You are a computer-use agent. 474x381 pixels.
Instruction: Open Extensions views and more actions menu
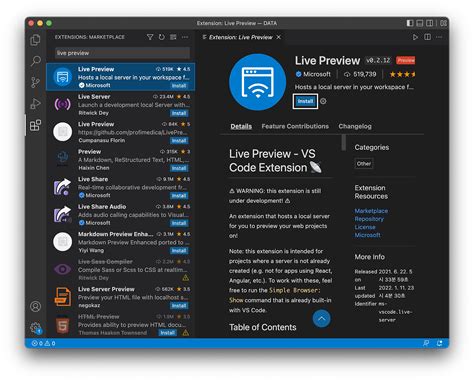coord(185,37)
